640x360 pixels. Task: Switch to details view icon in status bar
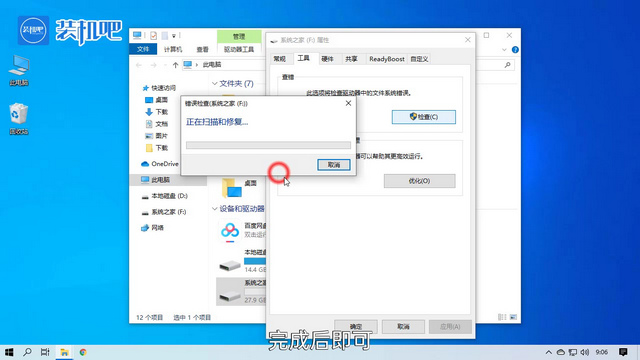(x=502, y=317)
